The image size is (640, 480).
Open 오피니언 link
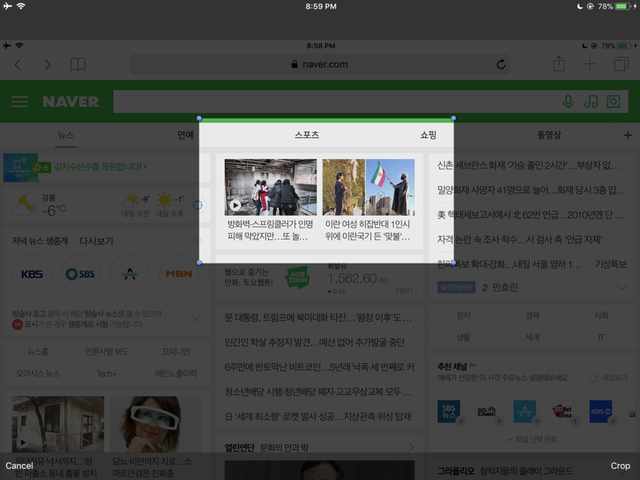point(176,351)
